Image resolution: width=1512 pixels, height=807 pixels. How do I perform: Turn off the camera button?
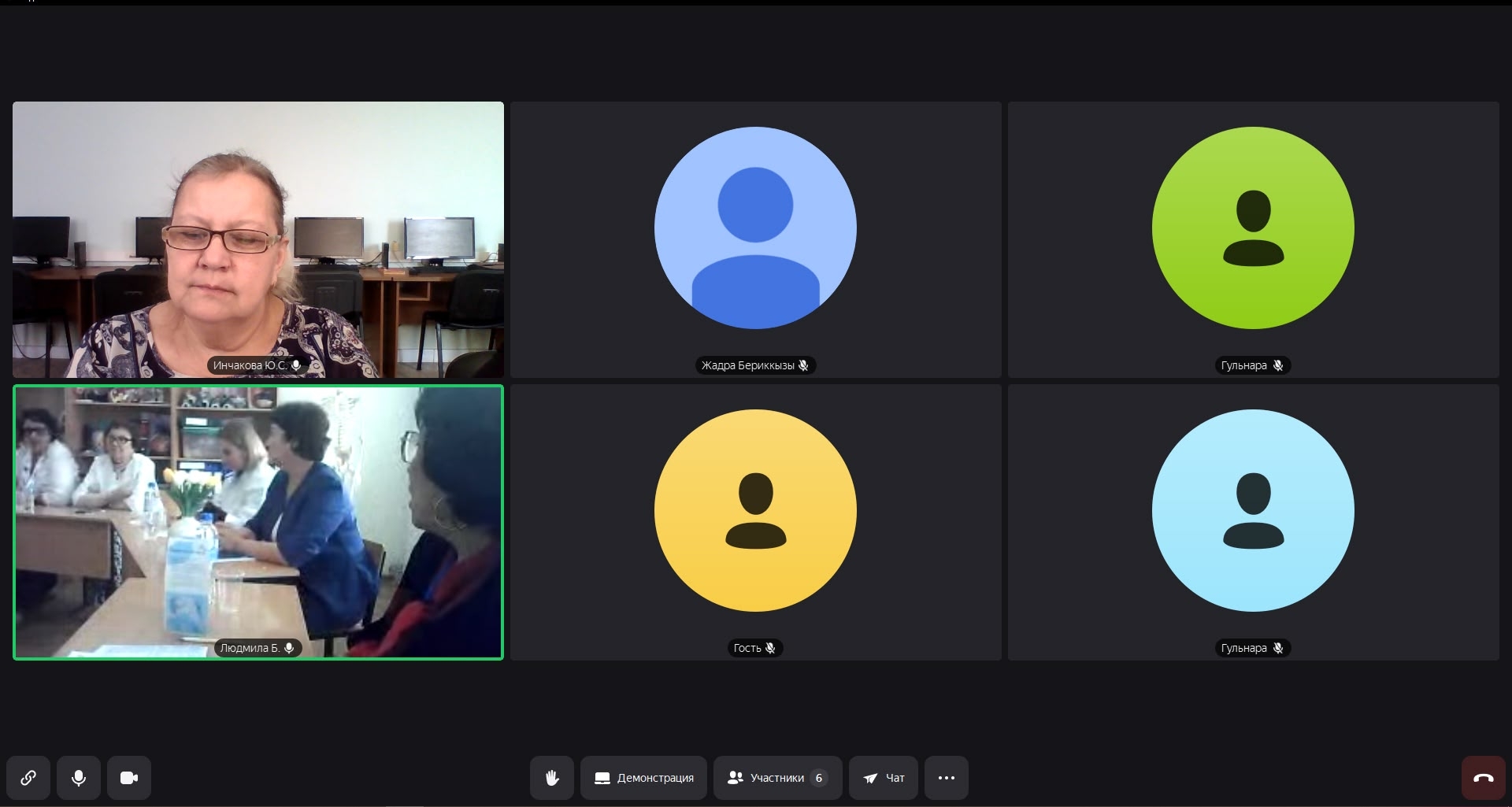click(x=129, y=778)
